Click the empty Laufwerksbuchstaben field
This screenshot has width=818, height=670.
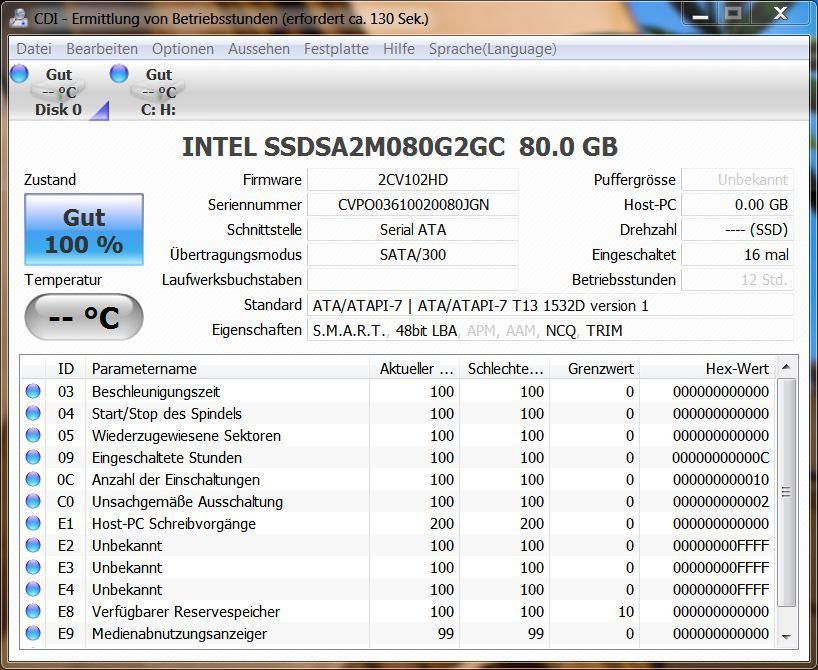413,280
